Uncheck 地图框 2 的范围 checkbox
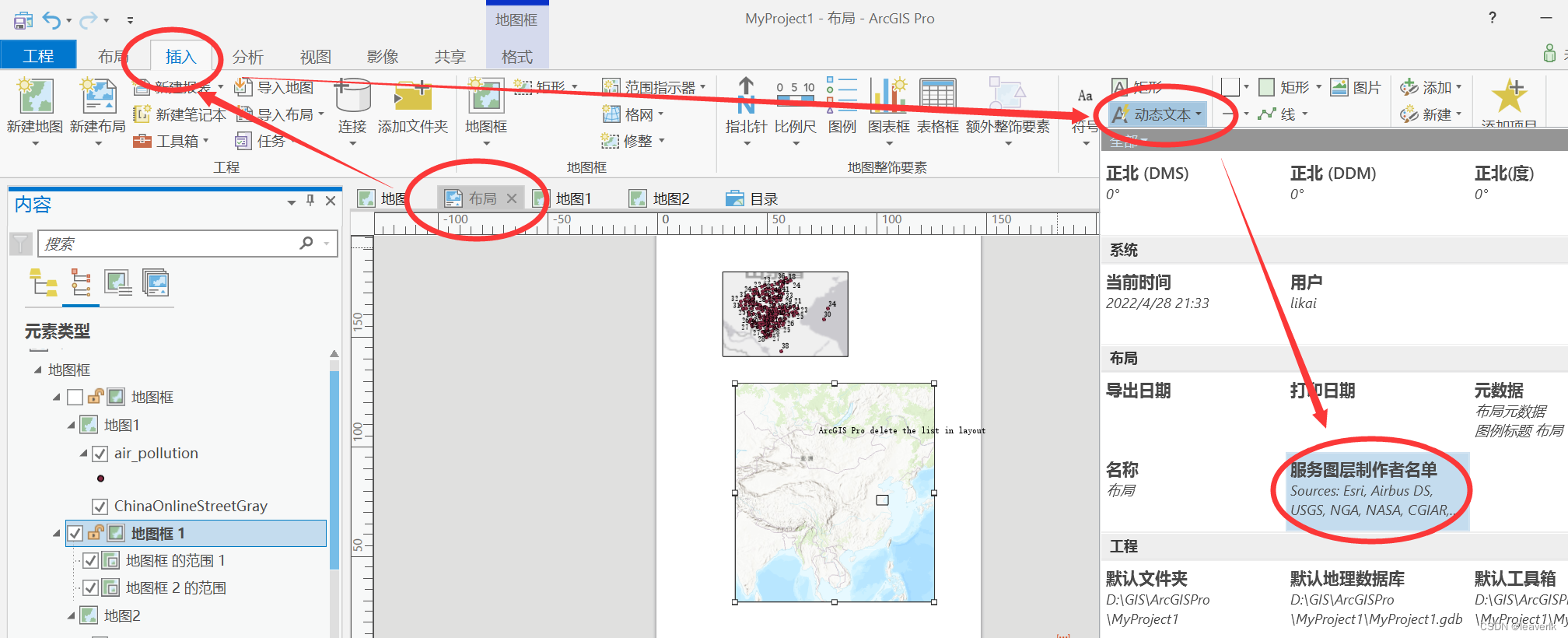The image size is (1568, 638). [x=90, y=587]
